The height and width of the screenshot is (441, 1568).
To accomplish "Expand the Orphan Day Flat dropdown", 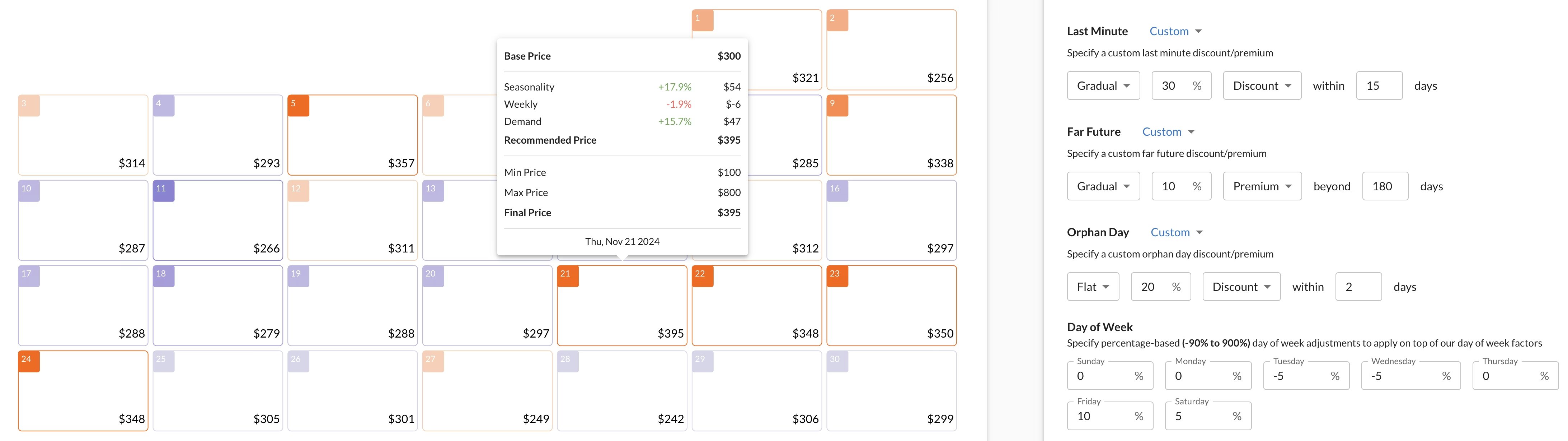I will point(1093,287).
